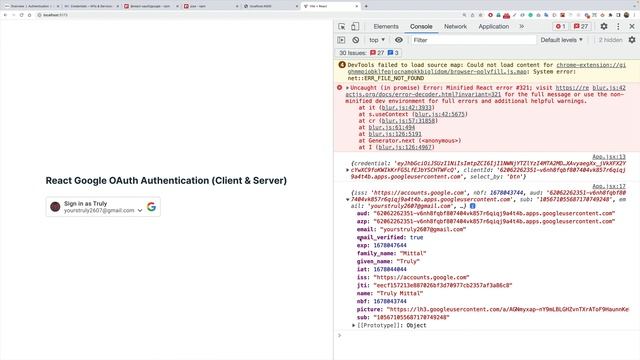Switch to the first Authentication browser tab

point(31,6)
